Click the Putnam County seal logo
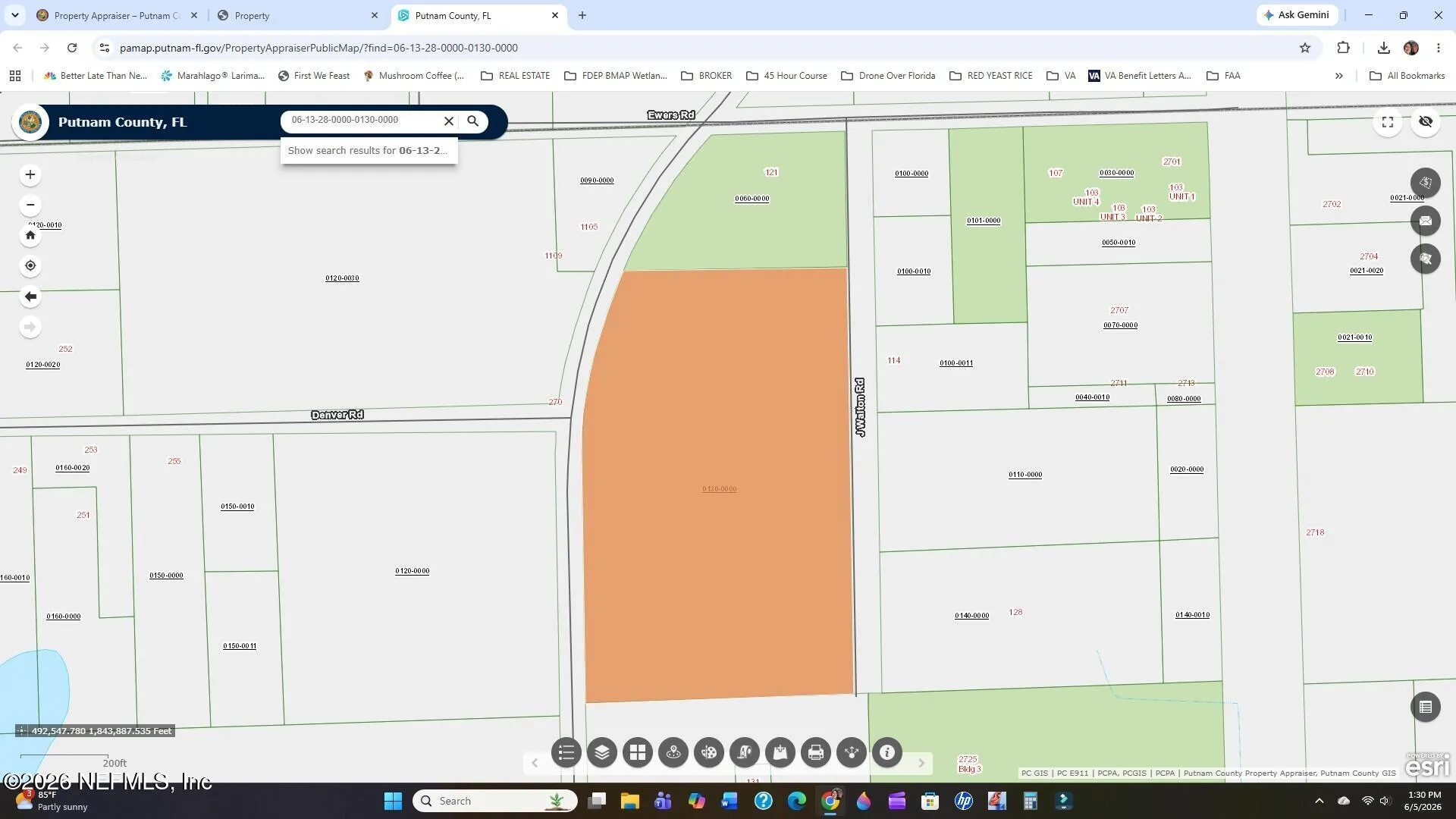 click(30, 122)
